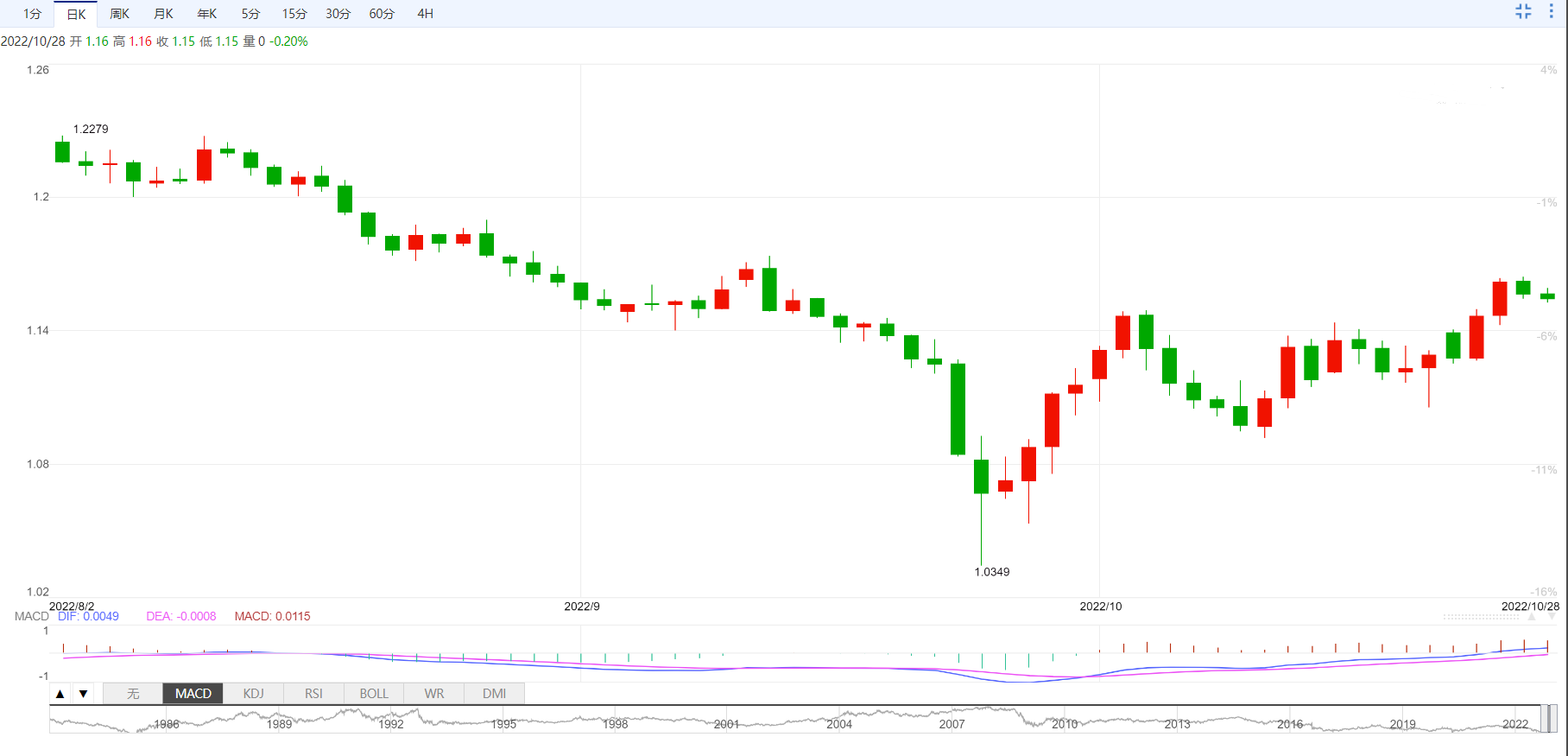
Task: Exit fullscreen using the collapse icon
Action: click(x=1523, y=11)
